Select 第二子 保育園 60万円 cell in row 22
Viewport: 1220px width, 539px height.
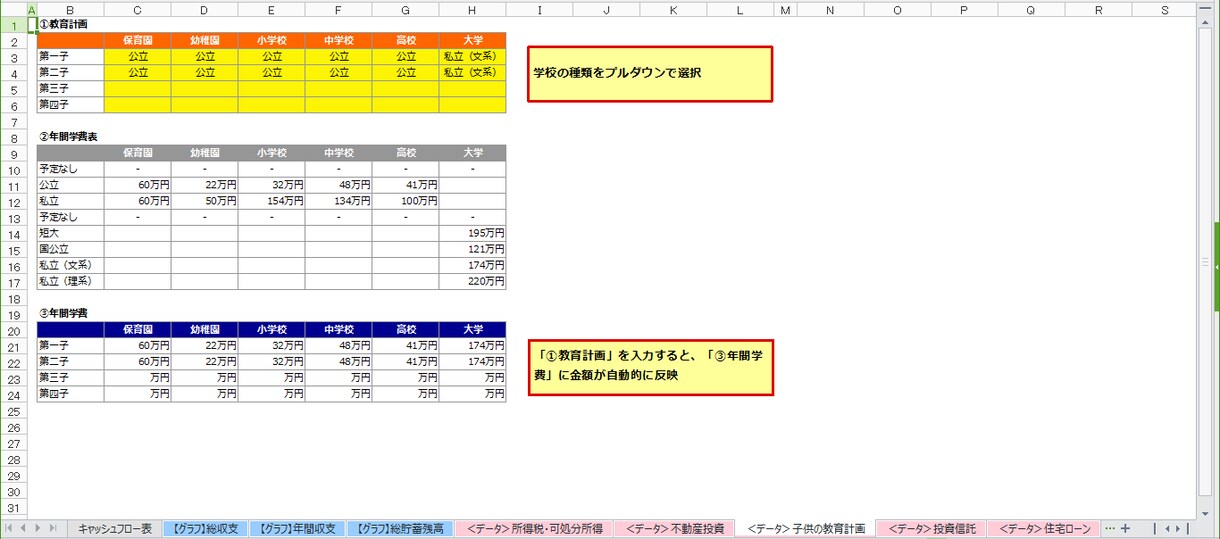click(x=137, y=361)
